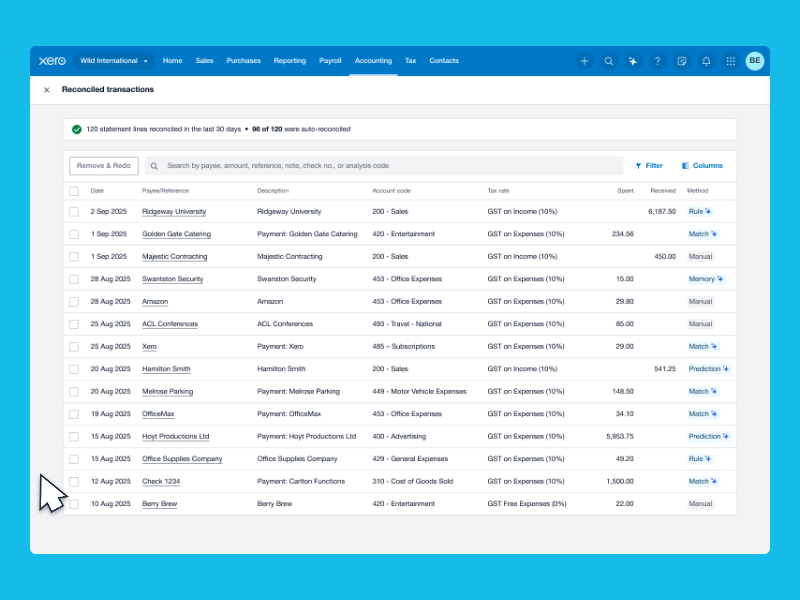This screenshot has width=800, height=600.
Task: Click the Manual badge for Berry Brew
Action: point(701,504)
